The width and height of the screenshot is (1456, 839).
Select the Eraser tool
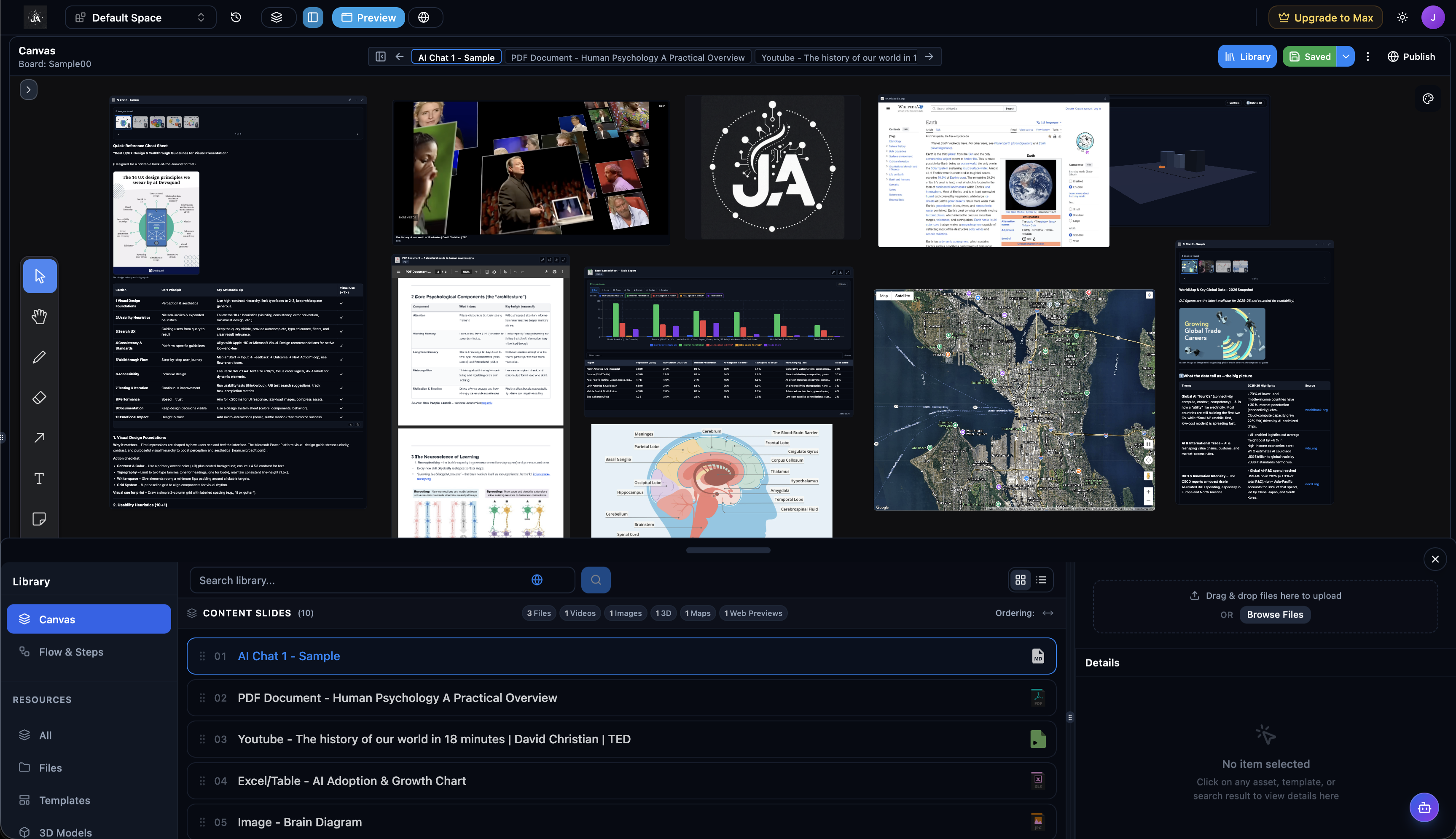click(x=39, y=397)
